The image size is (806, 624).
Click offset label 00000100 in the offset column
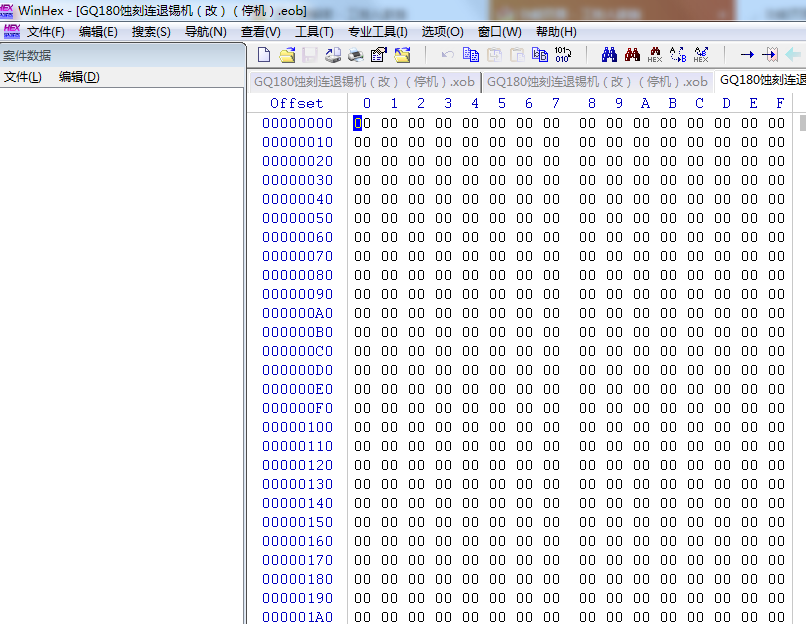click(297, 427)
